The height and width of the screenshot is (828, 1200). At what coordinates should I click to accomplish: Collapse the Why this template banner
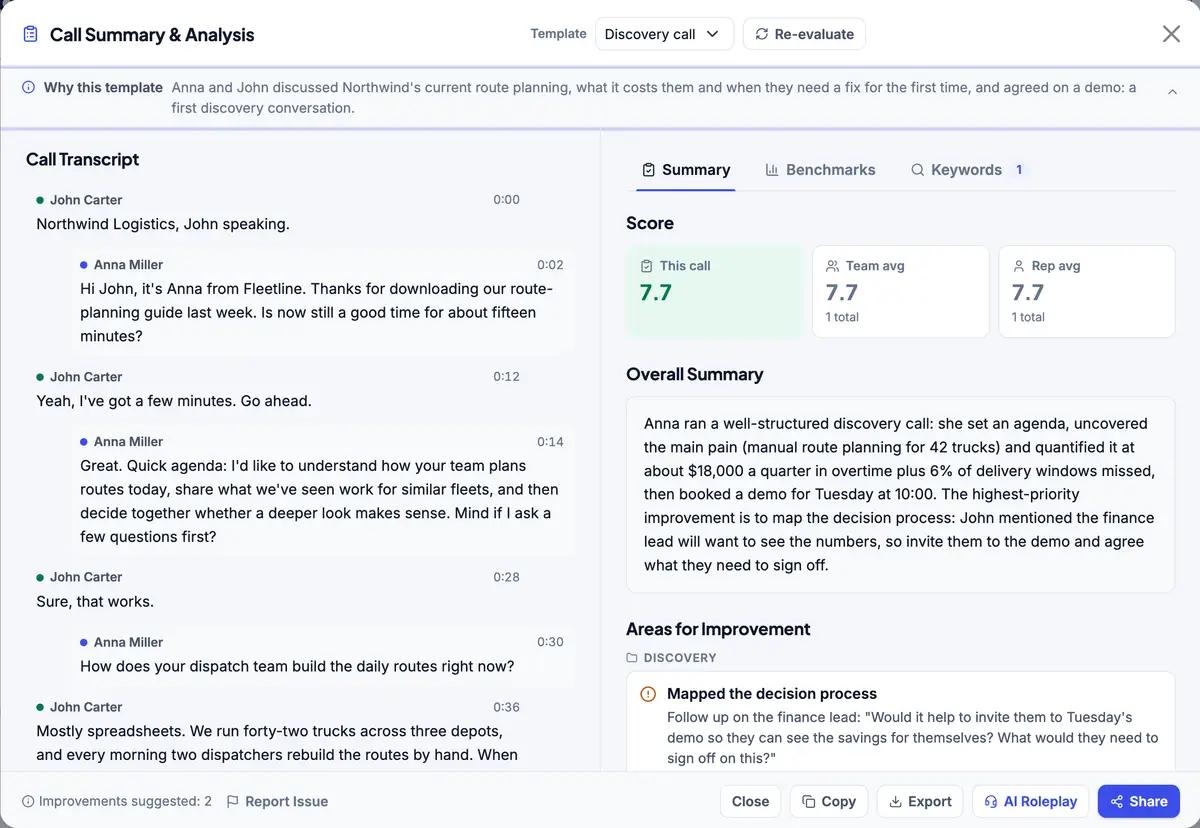coord(1172,91)
